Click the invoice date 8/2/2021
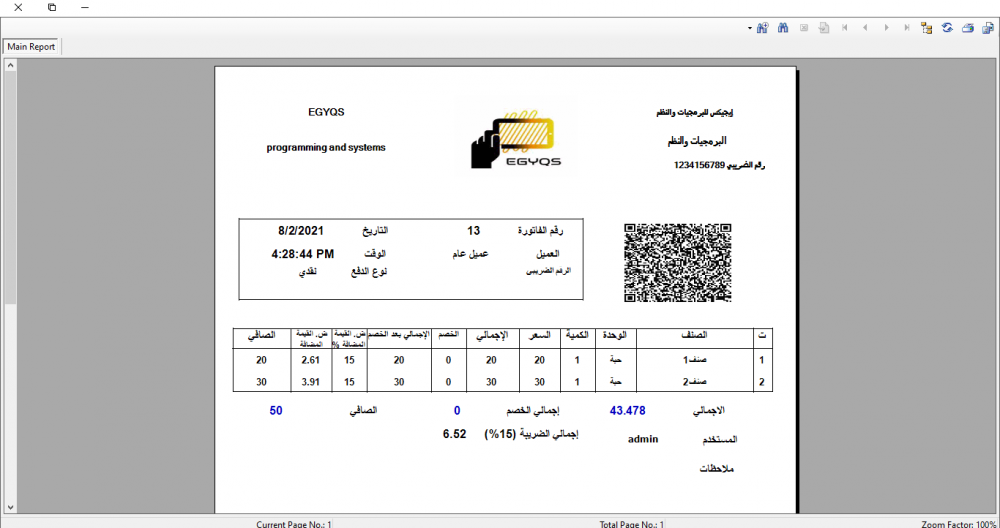Image resolution: width=1000 pixels, height=528 pixels. 301,230
